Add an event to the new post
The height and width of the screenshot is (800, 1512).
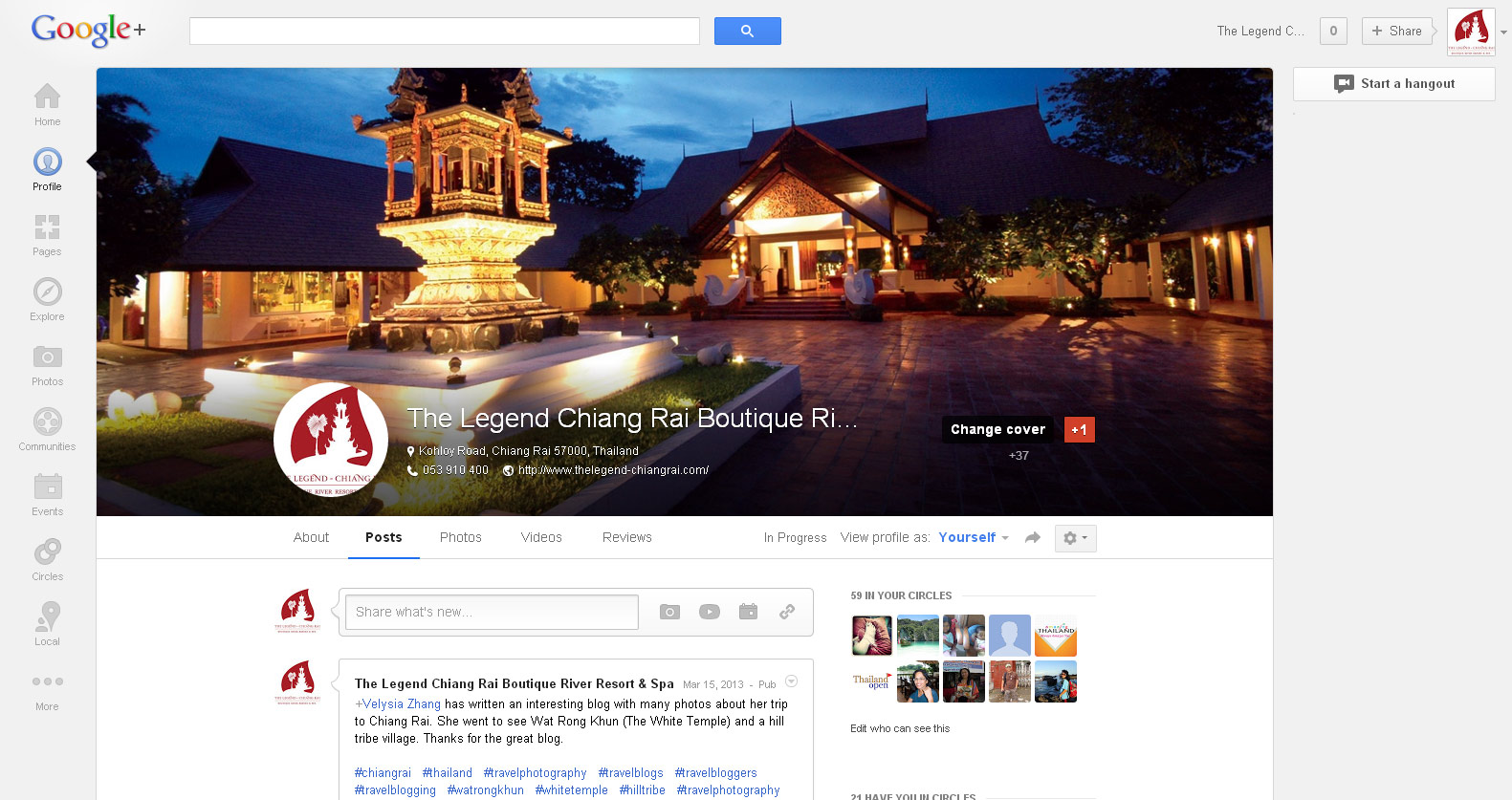coord(748,612)
